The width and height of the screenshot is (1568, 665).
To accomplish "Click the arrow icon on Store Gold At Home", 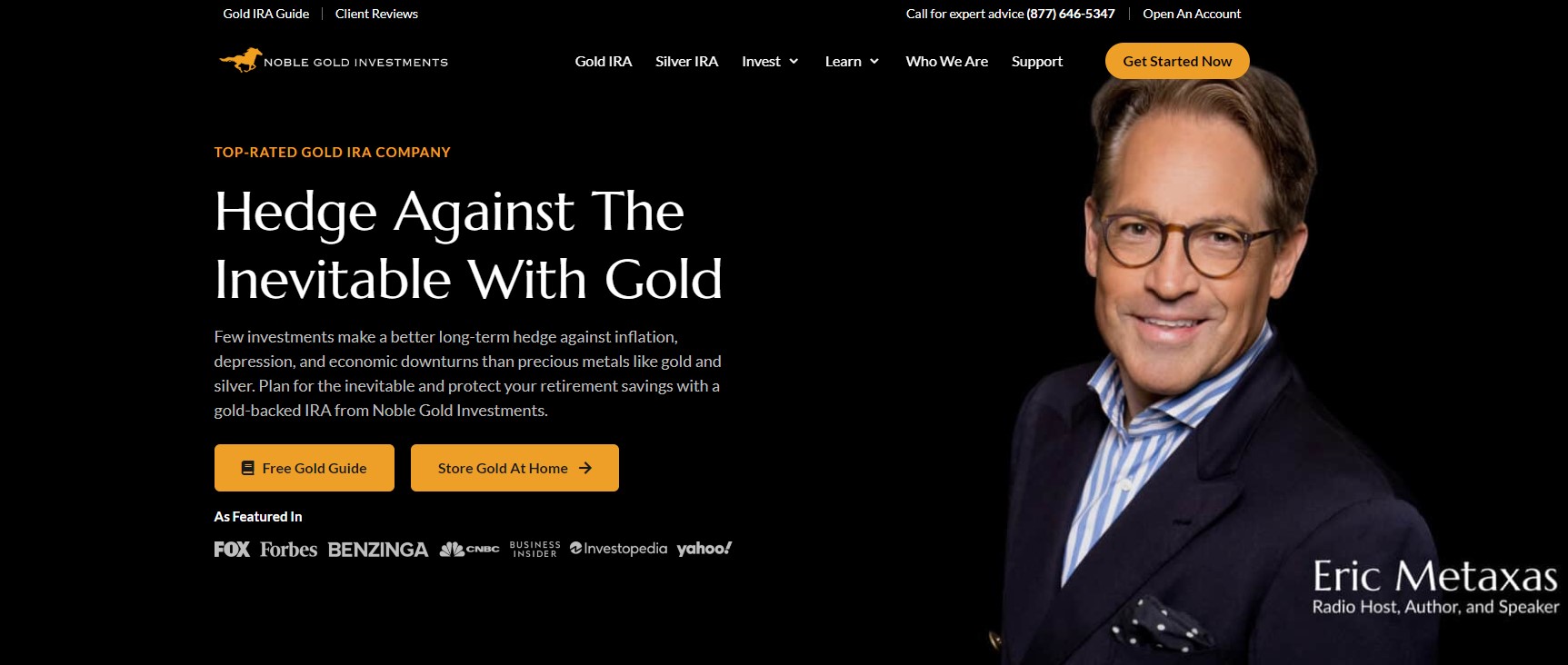I will pos(585,468).
